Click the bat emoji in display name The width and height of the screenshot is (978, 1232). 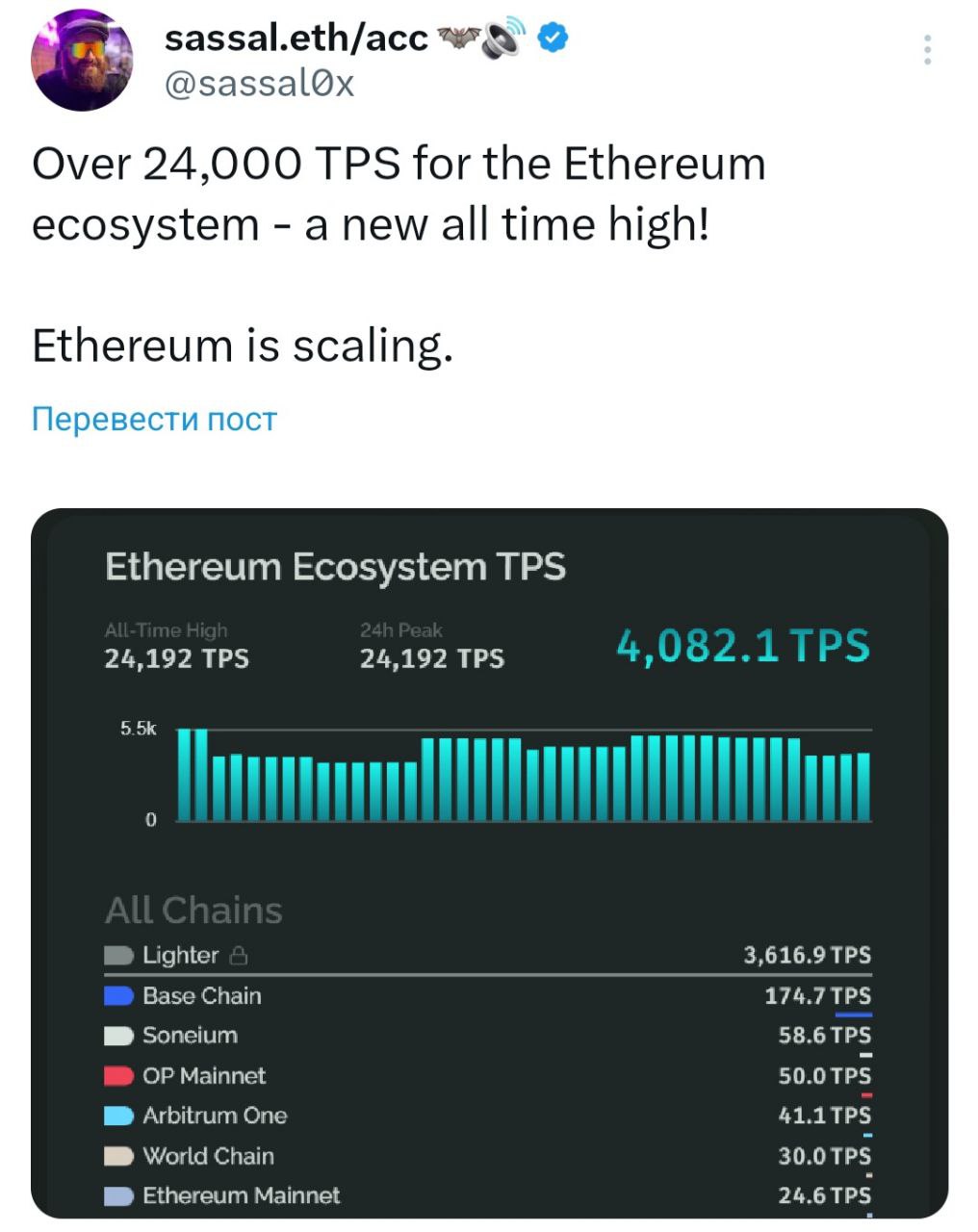(458, 38)
